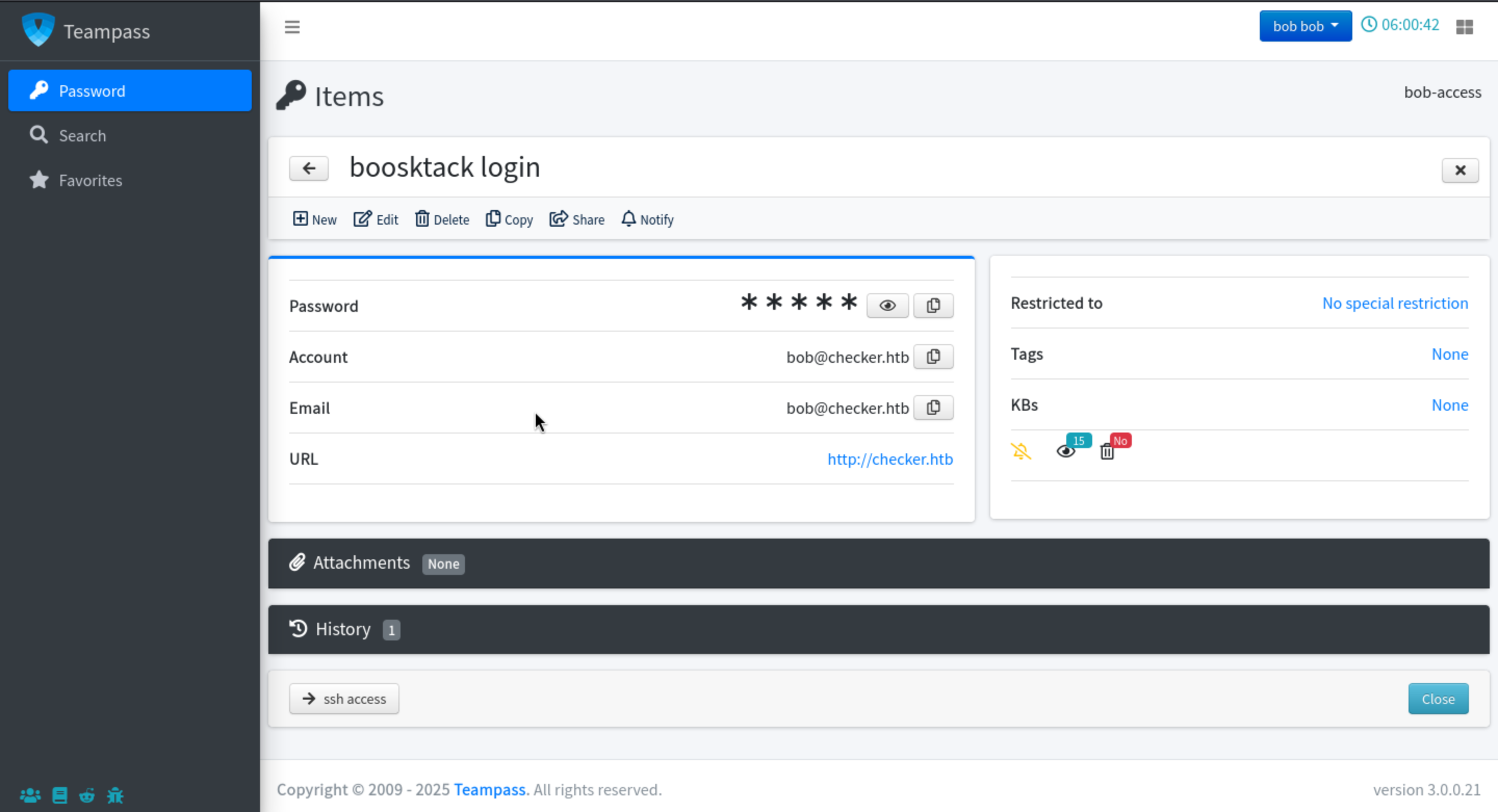Click Share item in the toolbar

(577, 220)
